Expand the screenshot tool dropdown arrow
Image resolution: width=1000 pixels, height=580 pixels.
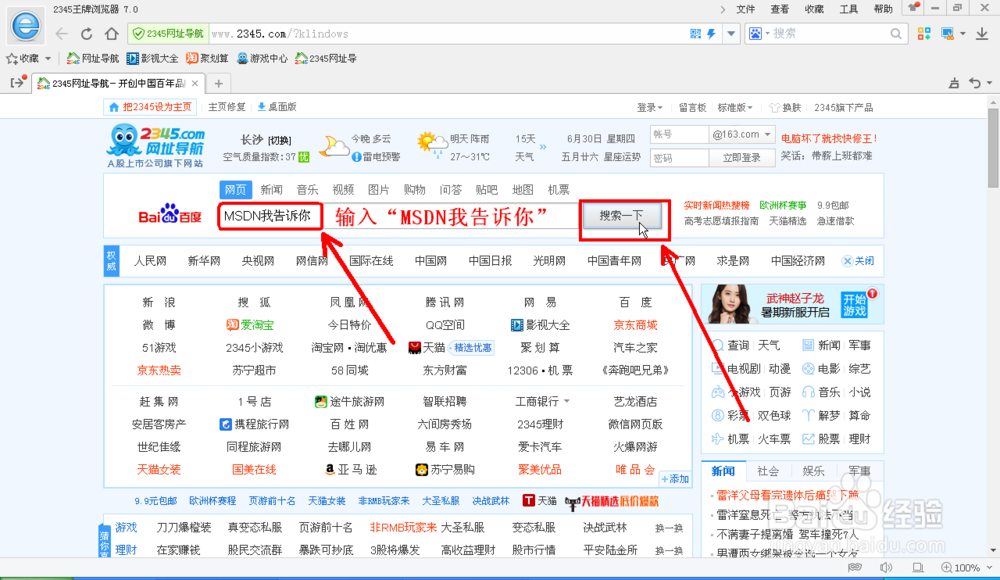(963, 33)
